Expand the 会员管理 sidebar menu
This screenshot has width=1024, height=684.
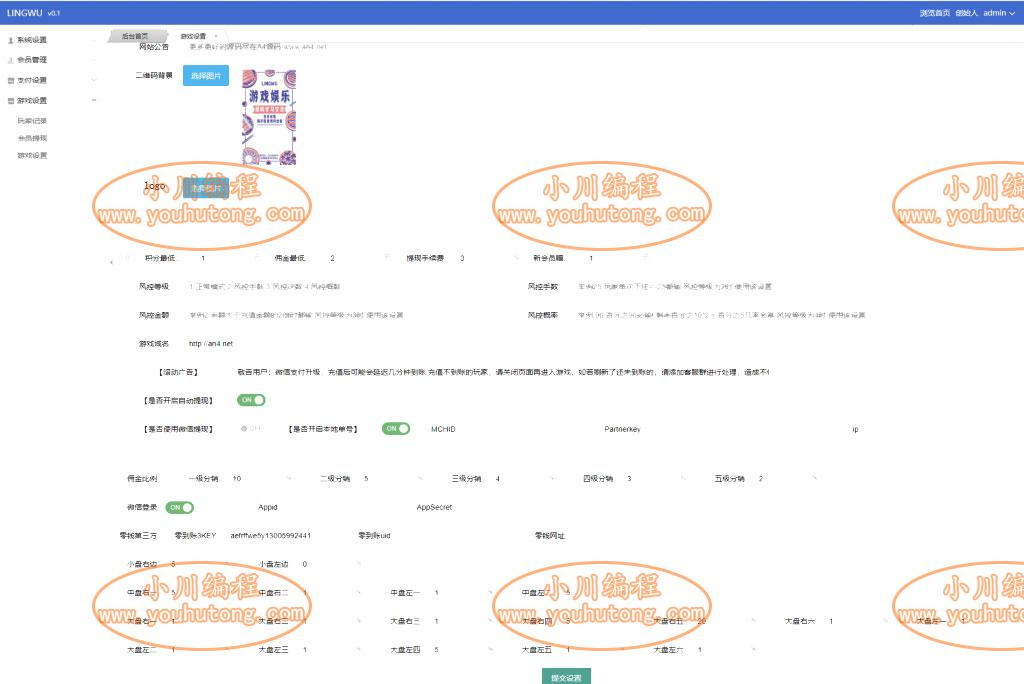click(x=94, y=60)
